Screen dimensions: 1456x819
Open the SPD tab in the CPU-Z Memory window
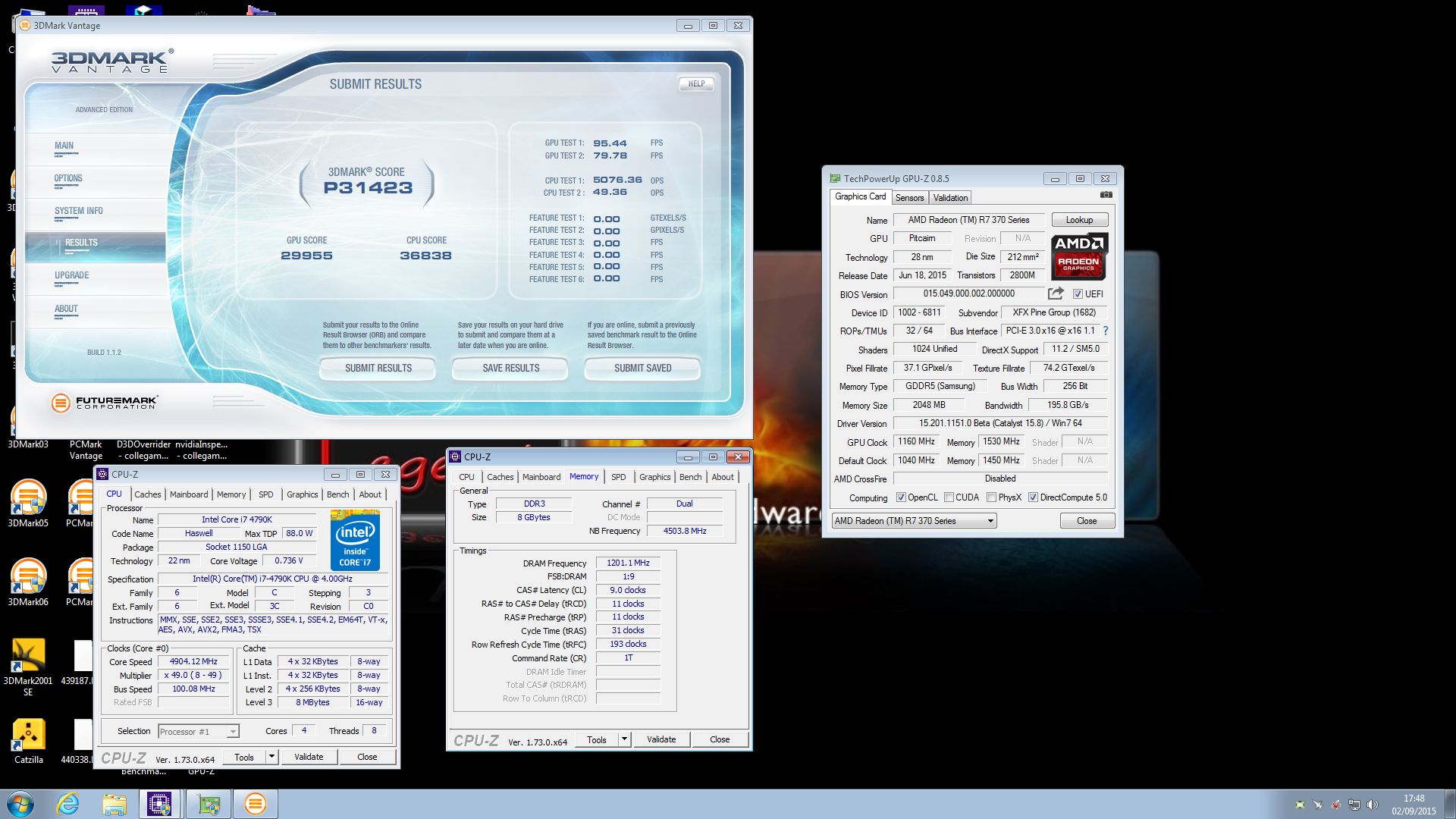[619, 477]
